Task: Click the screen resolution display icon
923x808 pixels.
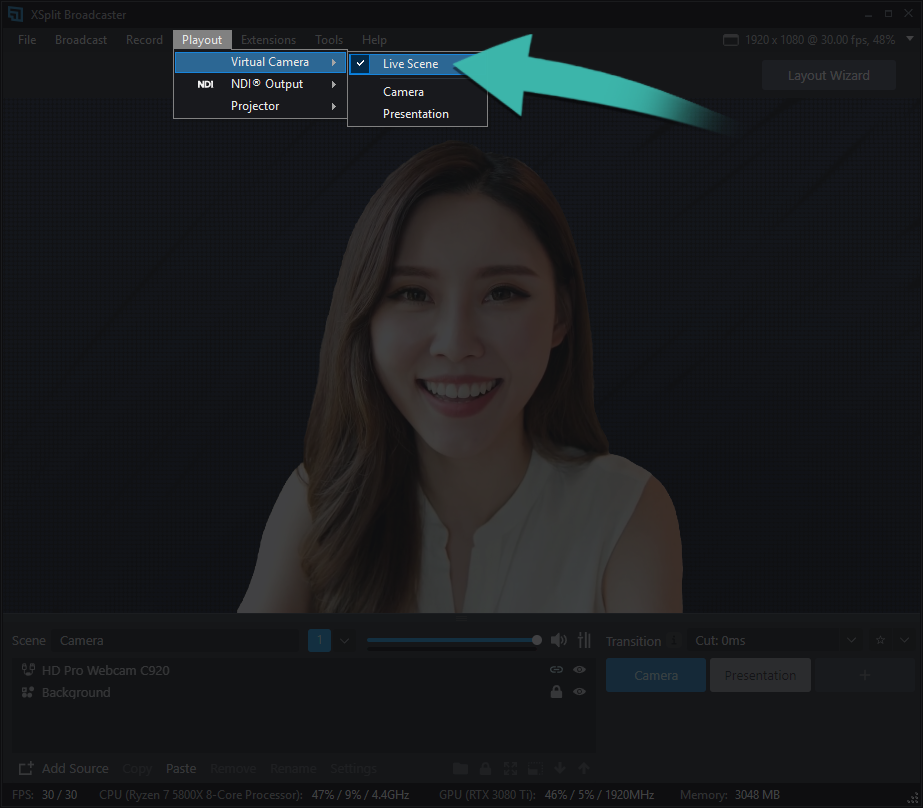Action: point(729,39)
